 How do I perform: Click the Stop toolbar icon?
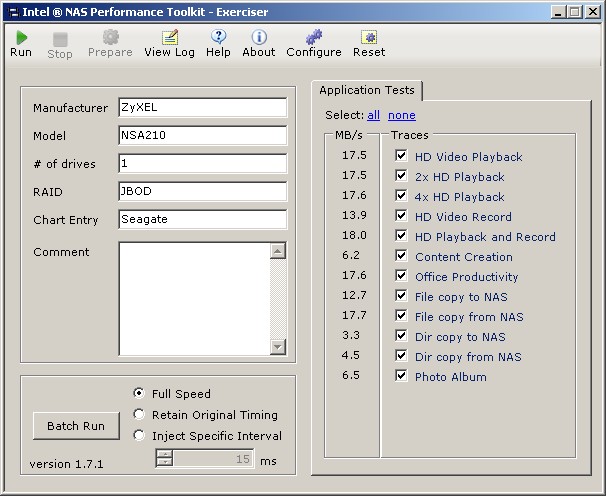[60, 38]
